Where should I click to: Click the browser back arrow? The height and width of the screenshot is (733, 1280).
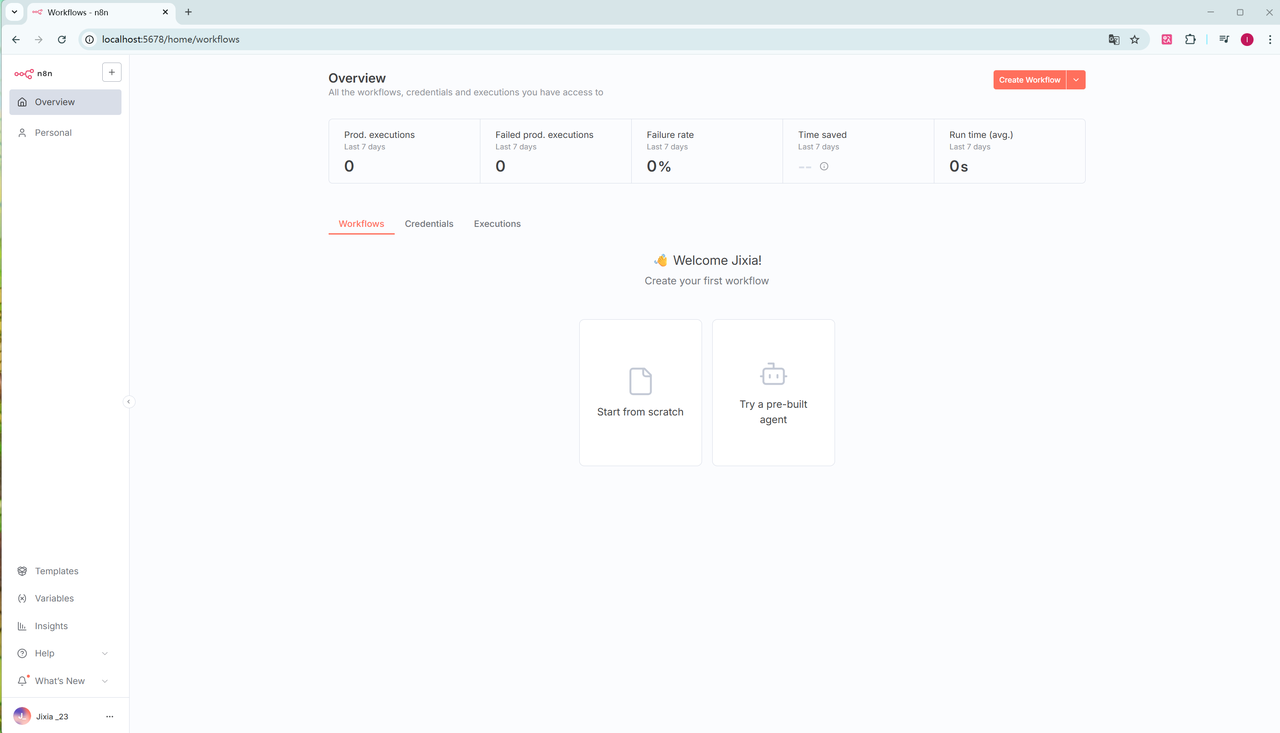16,39
